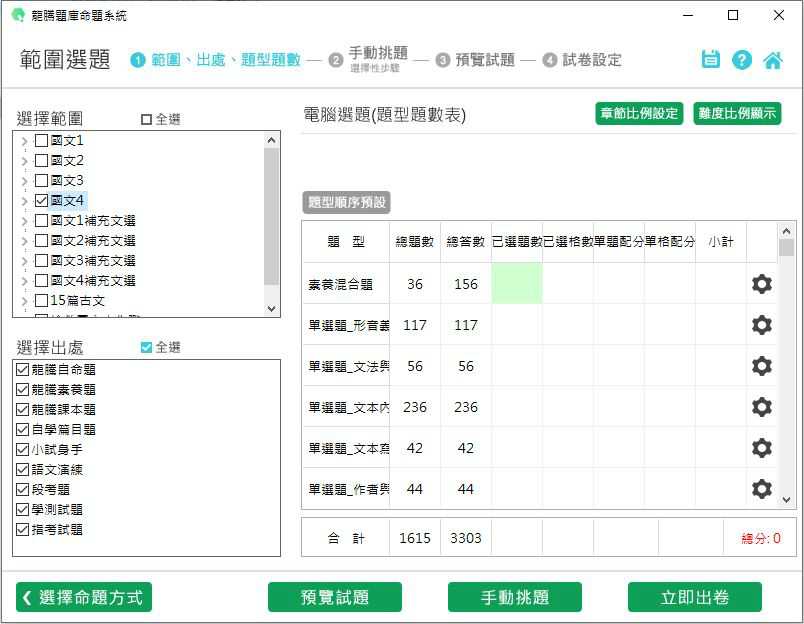Check the 國文3 checkbox
The width and height of the screenshot is (804, 624).
41,180
